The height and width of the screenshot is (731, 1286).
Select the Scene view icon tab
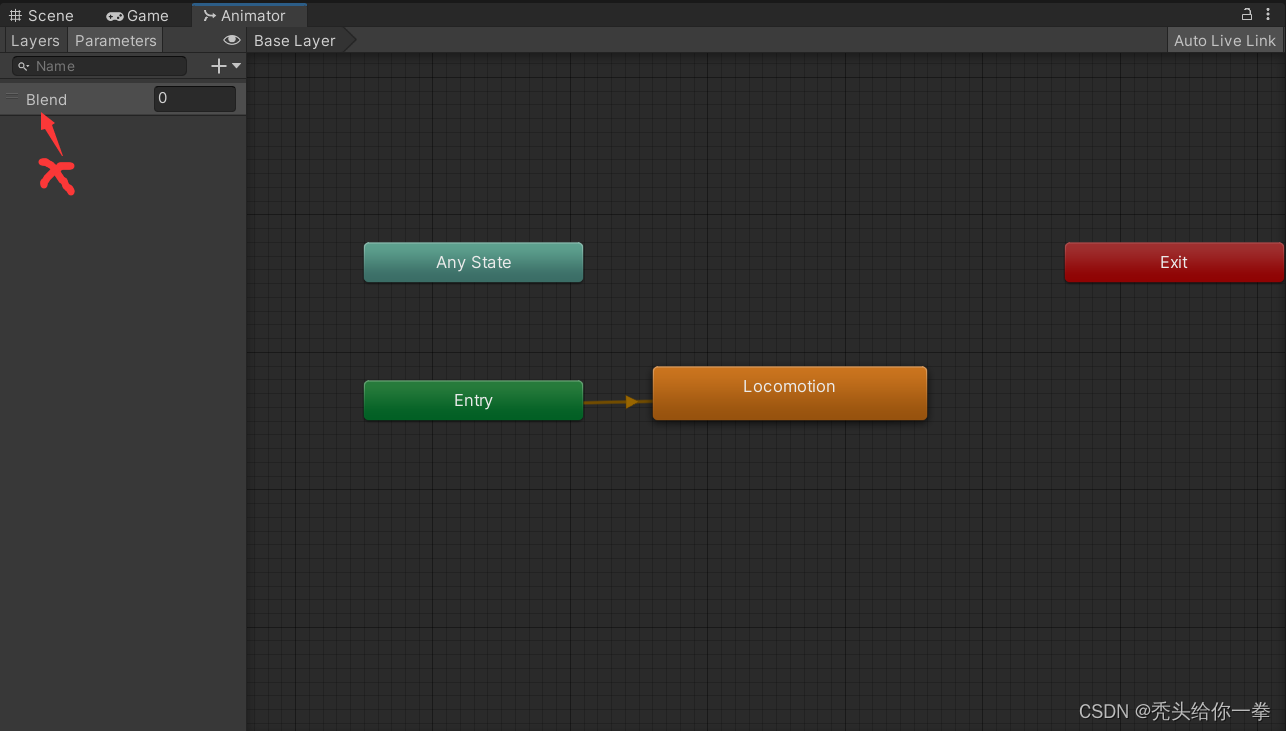[x=16, y=15]
